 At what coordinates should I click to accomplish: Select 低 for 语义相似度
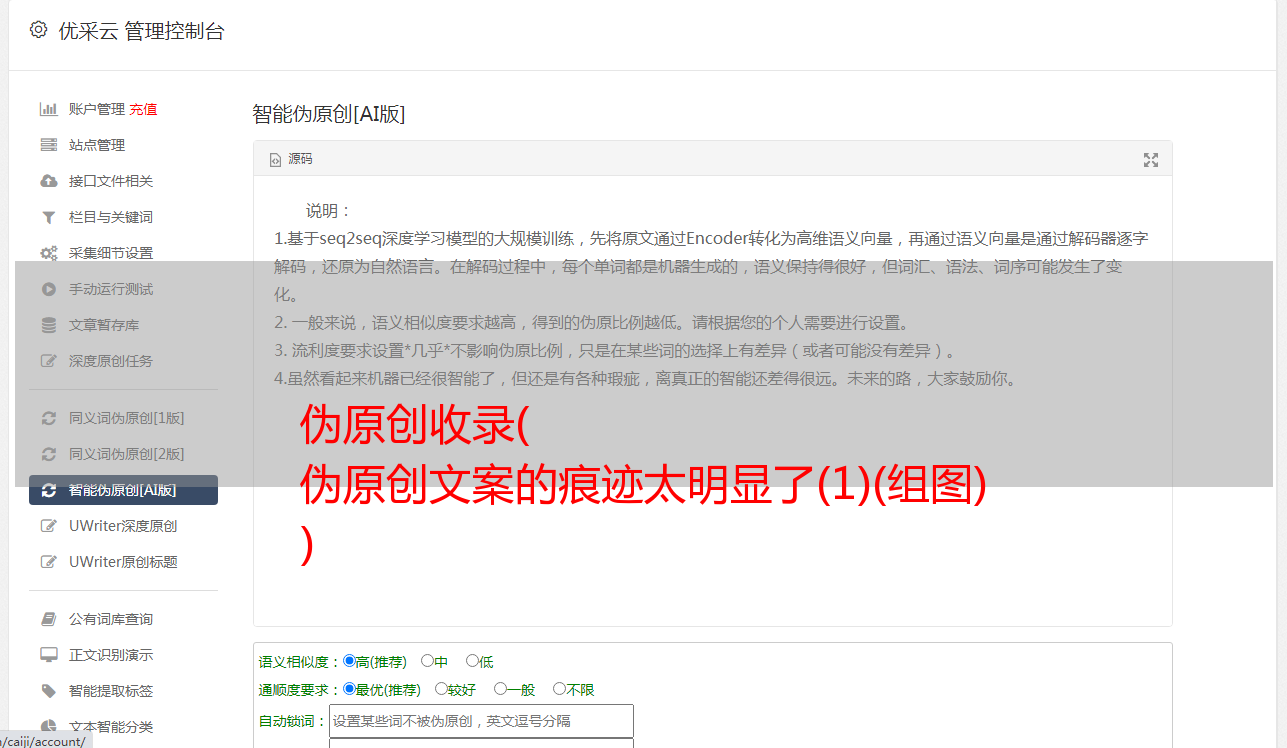click(472, 661)
